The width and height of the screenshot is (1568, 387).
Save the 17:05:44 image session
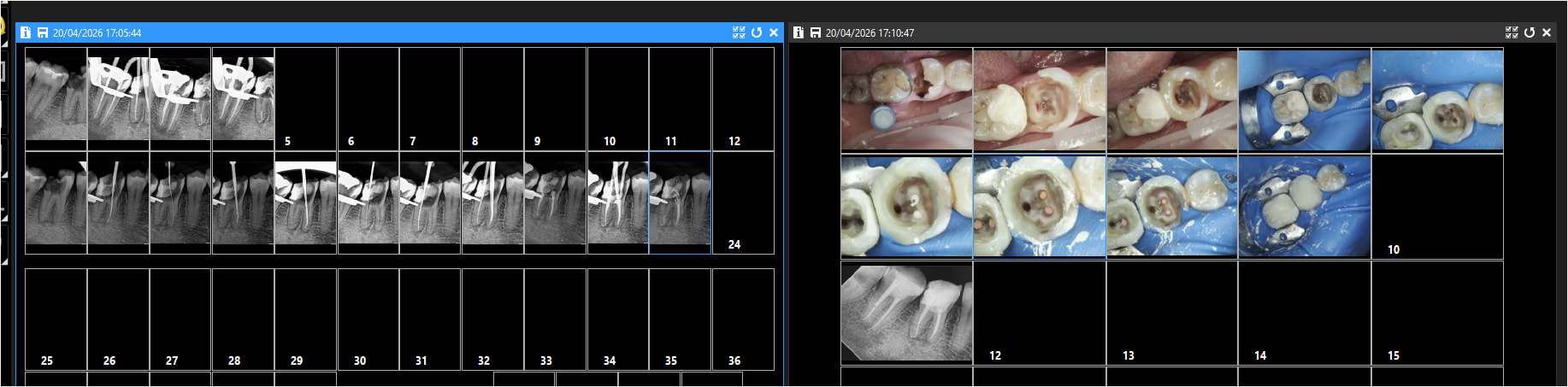42,32
